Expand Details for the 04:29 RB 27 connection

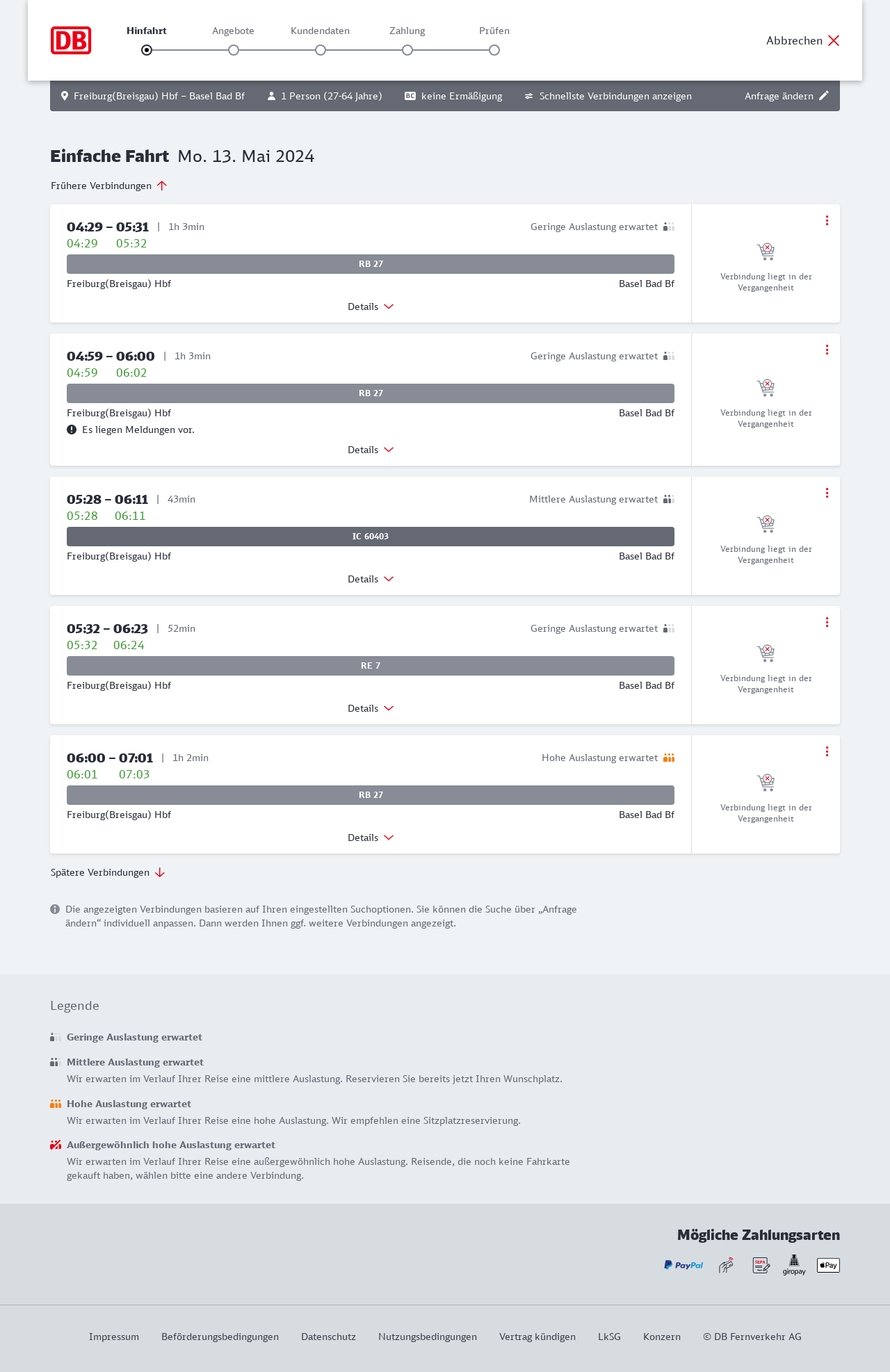[371, 307]
